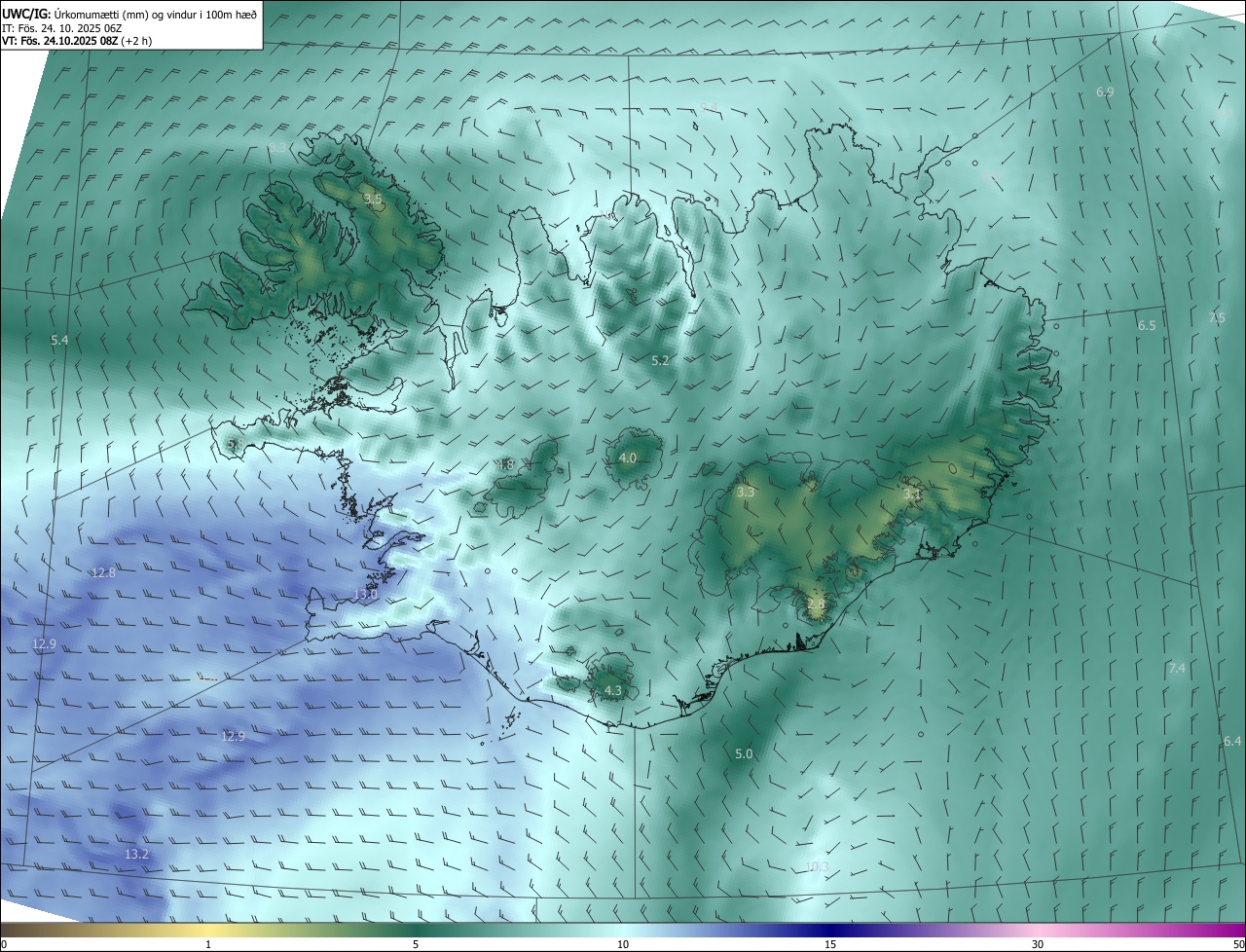This screenshot has height=952, width=1246.
Task: Click the 5.2 value label
Action: click(660, 360)
